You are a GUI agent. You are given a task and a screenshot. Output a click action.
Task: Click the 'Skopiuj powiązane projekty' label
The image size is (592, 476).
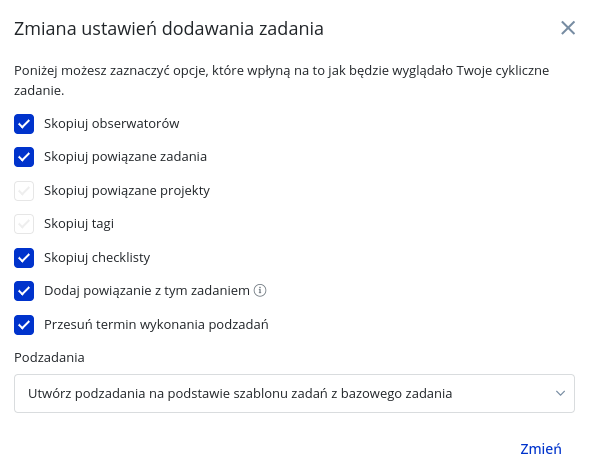click(127, 191)
